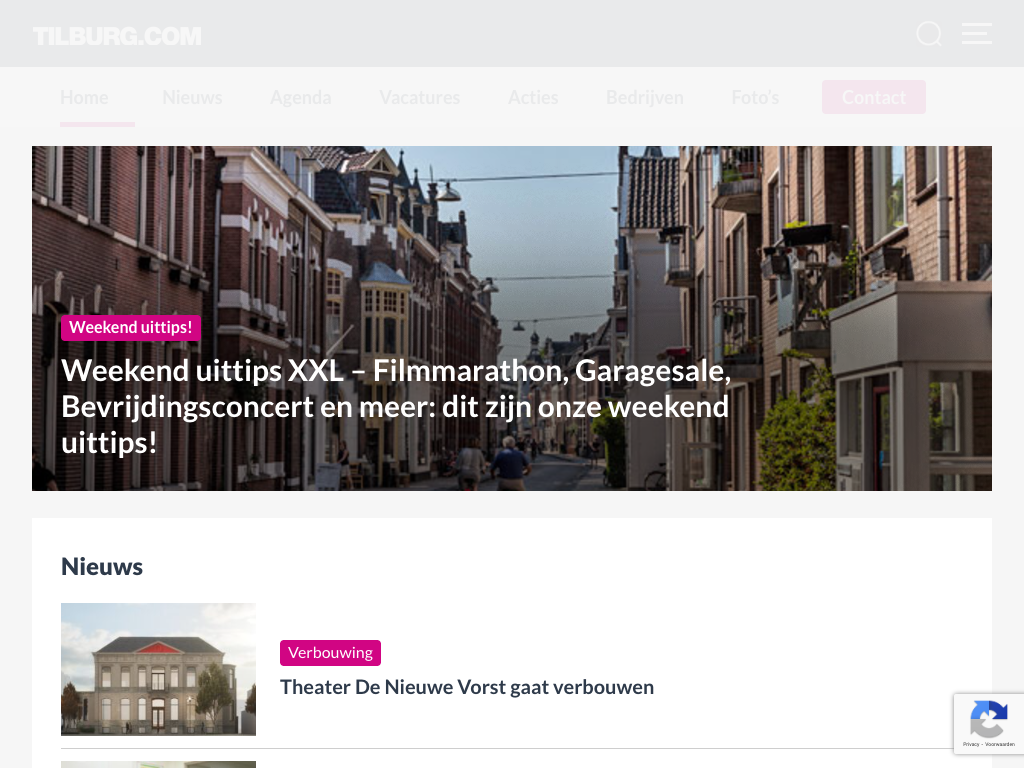The width and height of the screenshot is (1024, 768).
Task: Open the Weekend uittips XXL headline
Action: click(x=396, y=406)
